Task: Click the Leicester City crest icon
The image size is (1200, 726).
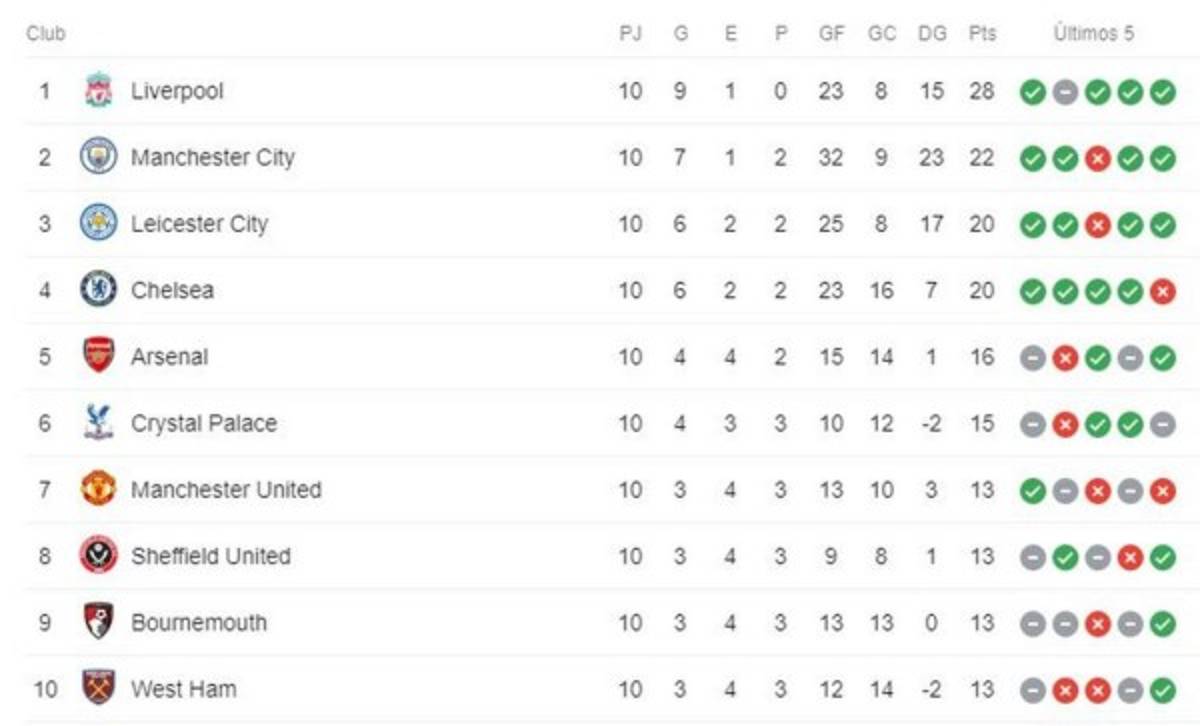Action: [98, 223]
